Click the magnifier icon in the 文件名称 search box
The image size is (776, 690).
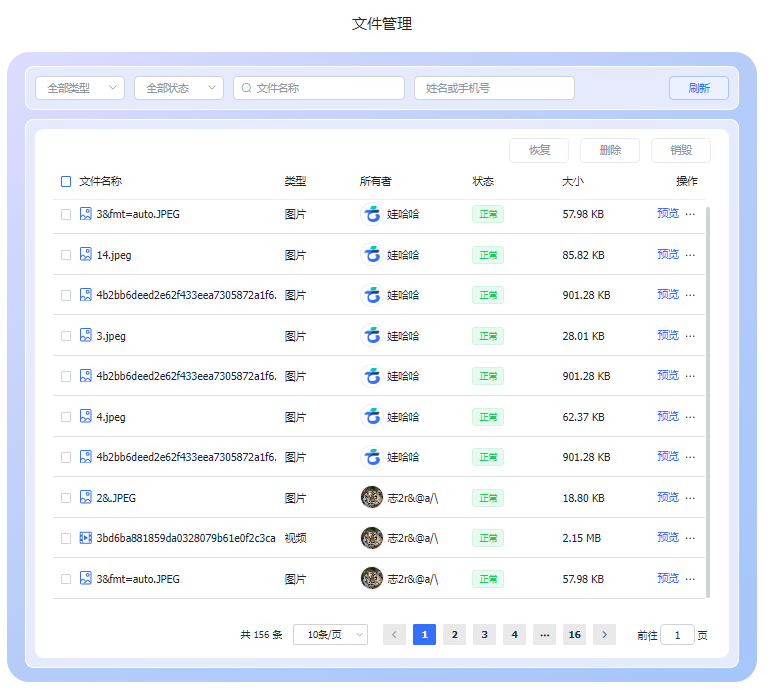[246, 88]
